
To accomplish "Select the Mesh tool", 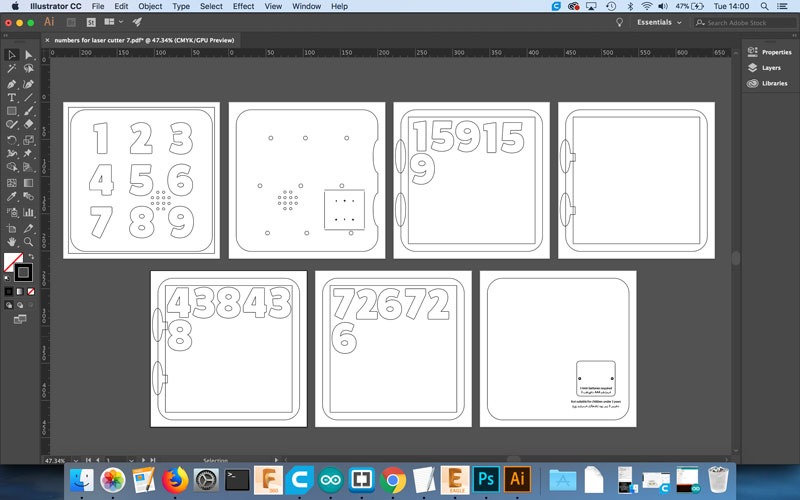I will click(x=12, y=183).
